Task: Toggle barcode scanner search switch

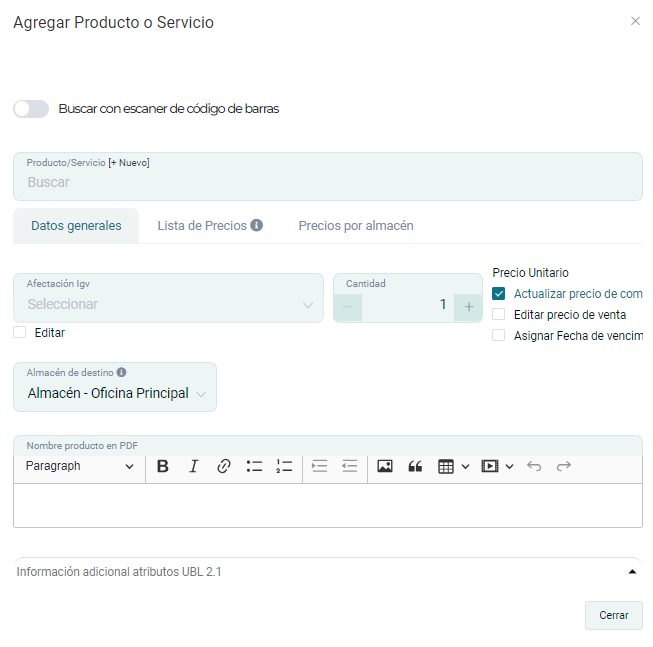Action: tap(31, 109)
